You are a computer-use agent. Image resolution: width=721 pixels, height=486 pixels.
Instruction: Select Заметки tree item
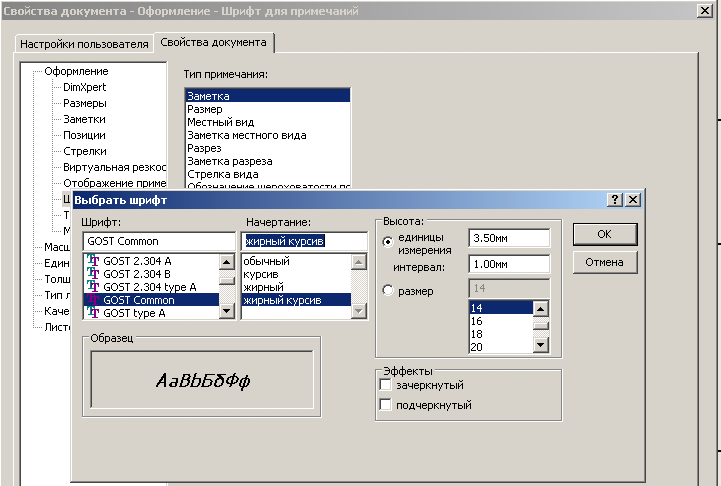(84, 119)
